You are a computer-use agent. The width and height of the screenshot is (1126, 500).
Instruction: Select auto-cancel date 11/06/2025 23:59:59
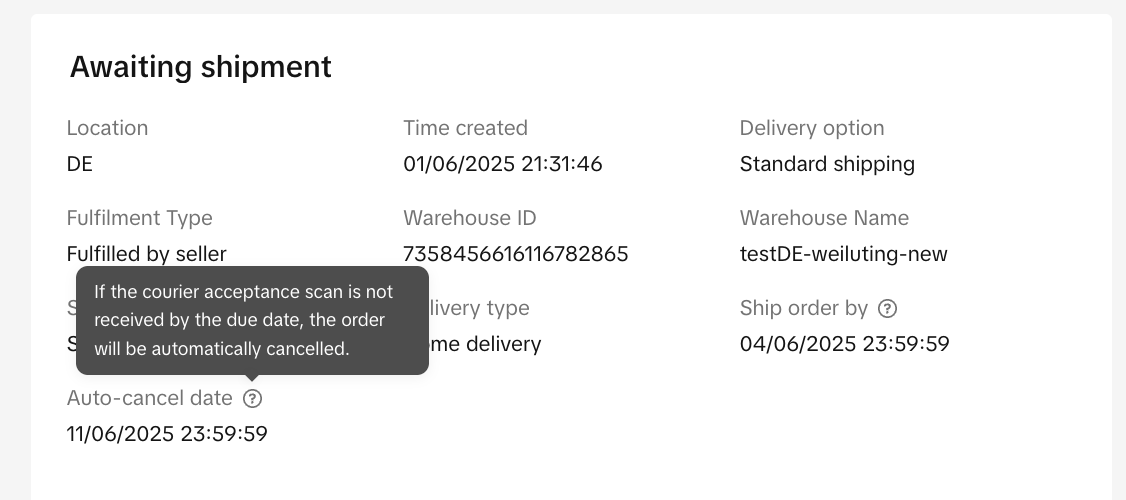(167, 434)
